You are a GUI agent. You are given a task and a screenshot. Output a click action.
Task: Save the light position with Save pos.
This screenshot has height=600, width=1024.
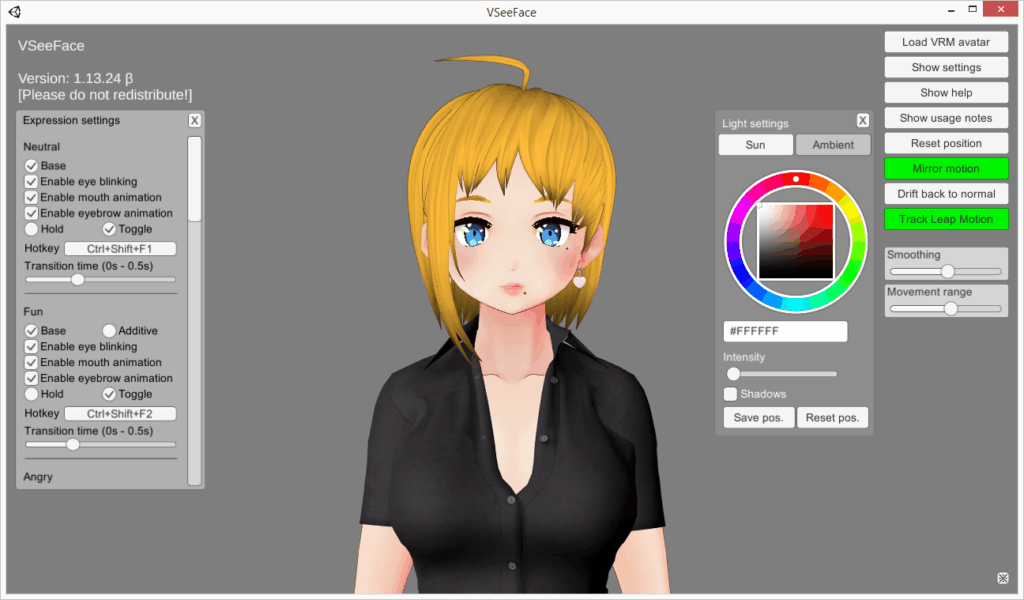(x=758, y=417)
